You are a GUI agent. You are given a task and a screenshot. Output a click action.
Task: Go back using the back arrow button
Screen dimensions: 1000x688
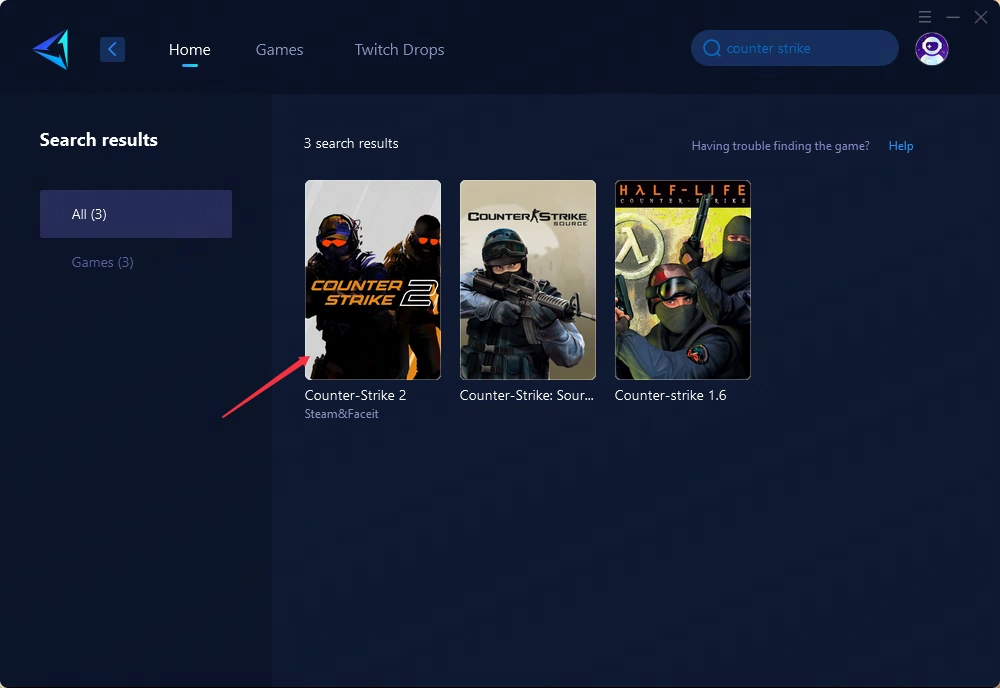[112, 49]
